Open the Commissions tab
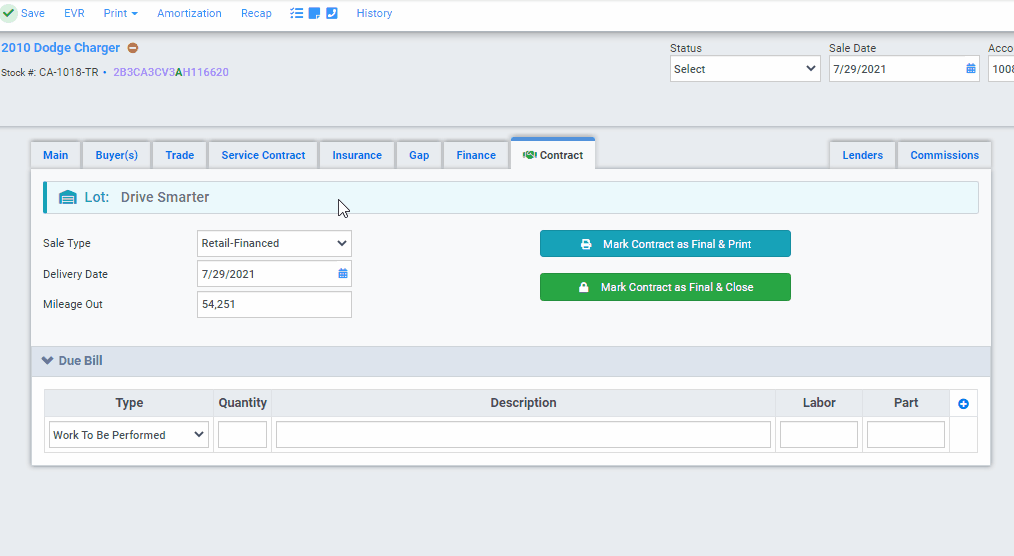 (944, 155)
